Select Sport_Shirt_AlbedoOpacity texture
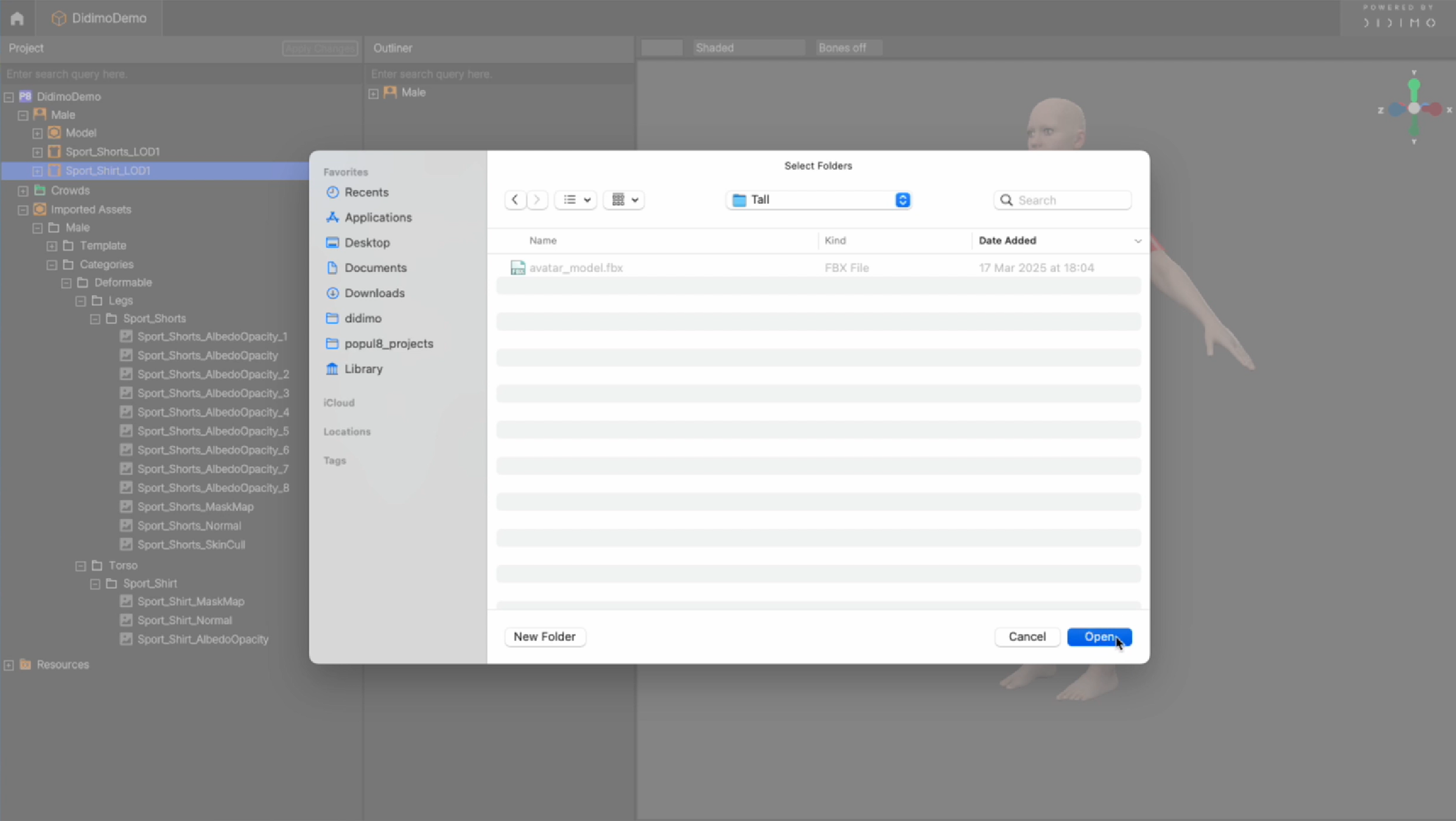 tap(203, 639)
